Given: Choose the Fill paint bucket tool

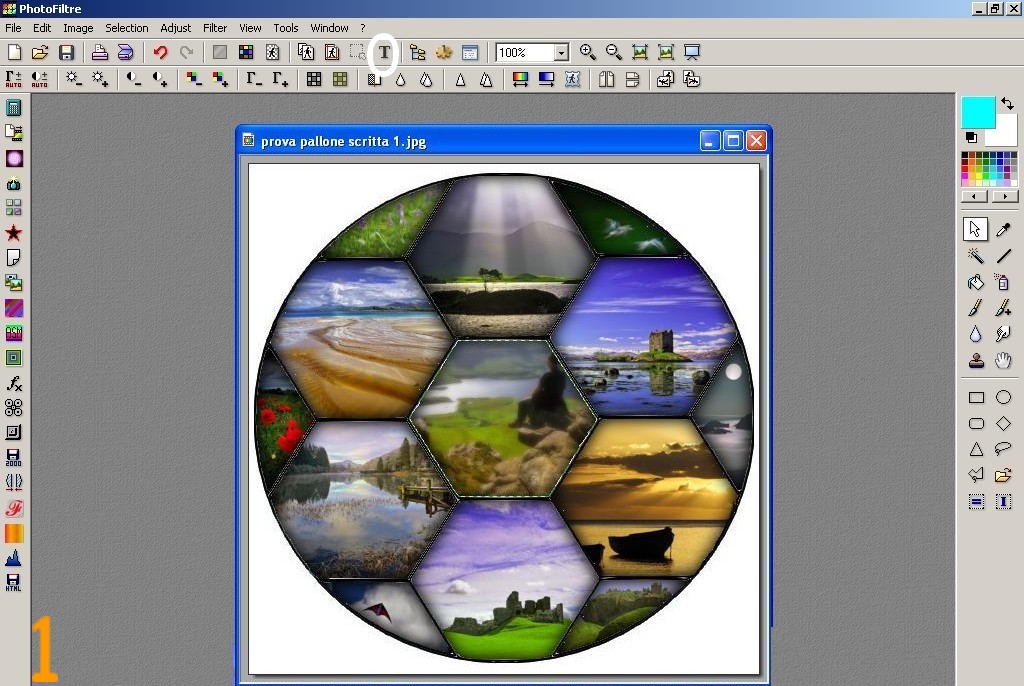Looking at the screenshot, I should click(x=976, y=282).
